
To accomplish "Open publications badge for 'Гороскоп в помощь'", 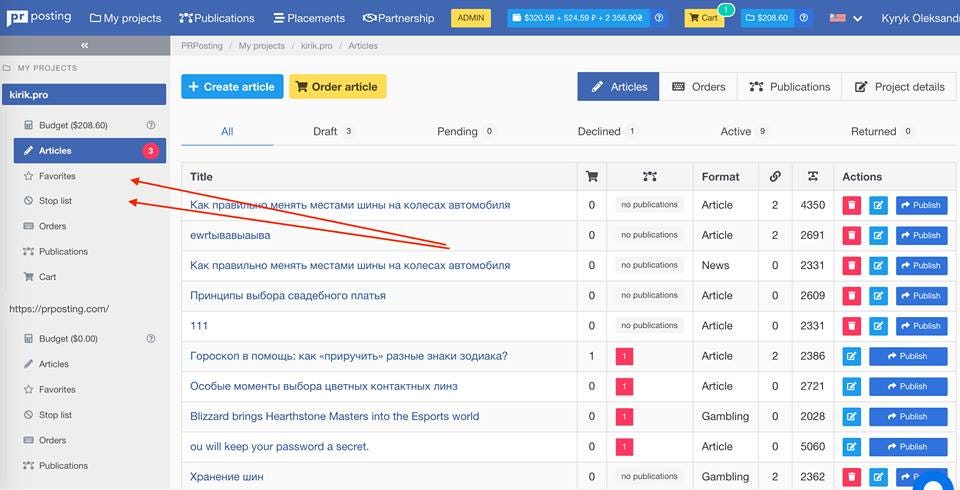I will pyautogui.click(x=624, y=356).
